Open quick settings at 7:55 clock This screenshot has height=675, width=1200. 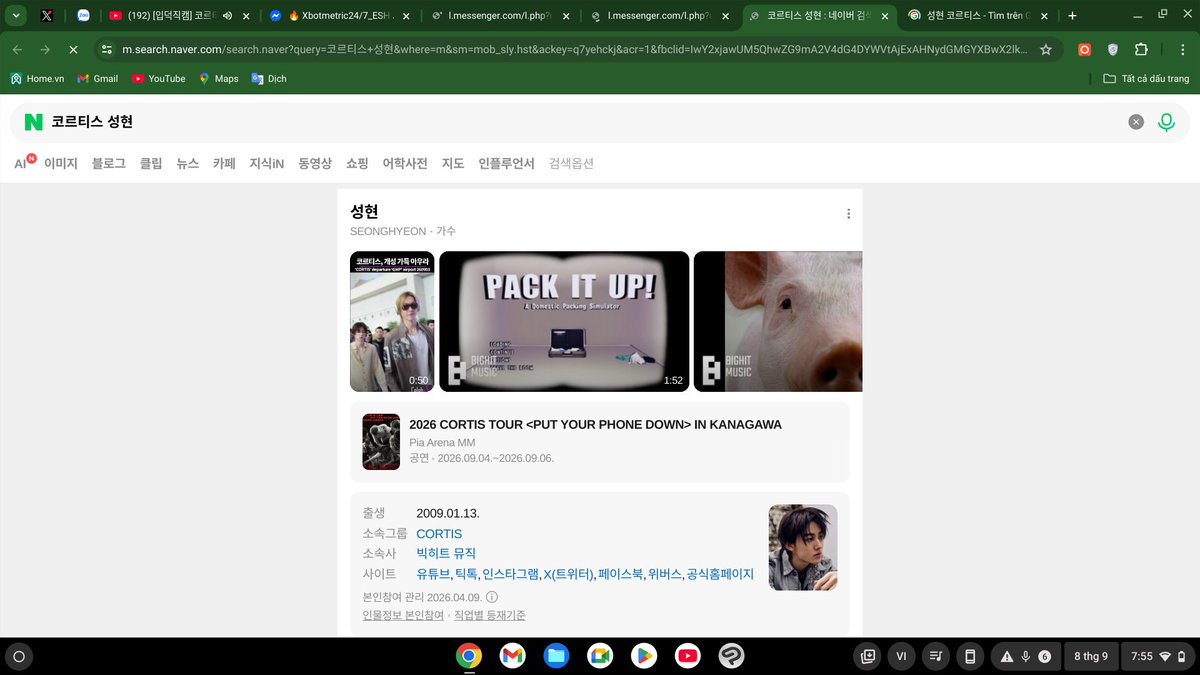(x=1158, y=656)
